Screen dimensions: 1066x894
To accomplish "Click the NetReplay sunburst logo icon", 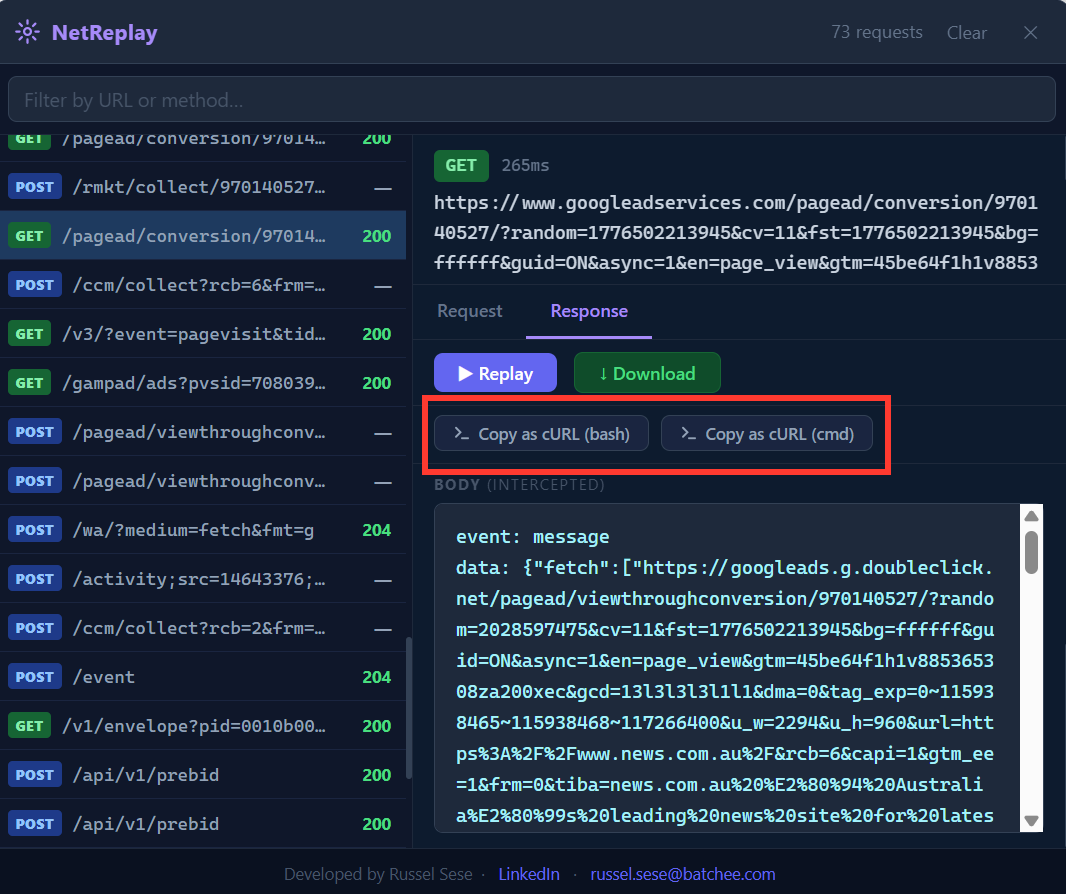I will point(26,31).
